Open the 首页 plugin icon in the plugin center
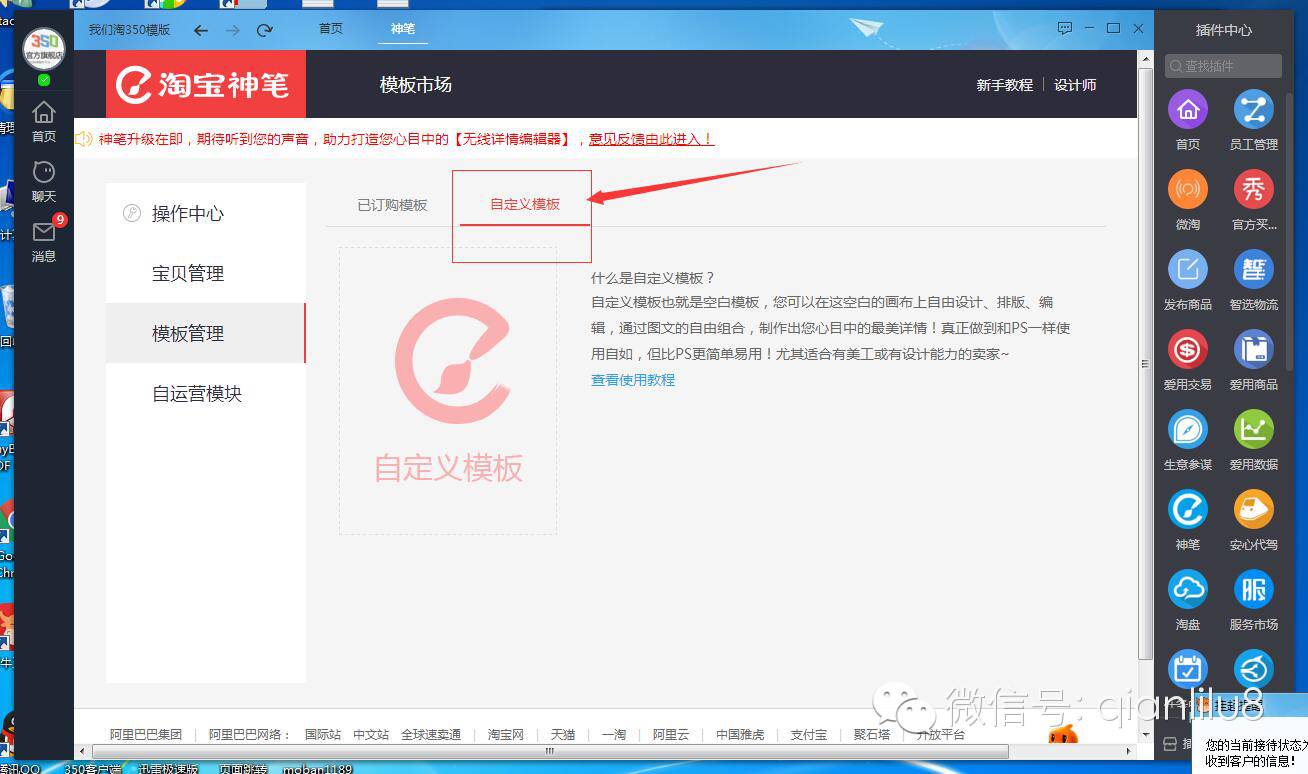This screenshot has height=774, width=1308. [1188, 110]
